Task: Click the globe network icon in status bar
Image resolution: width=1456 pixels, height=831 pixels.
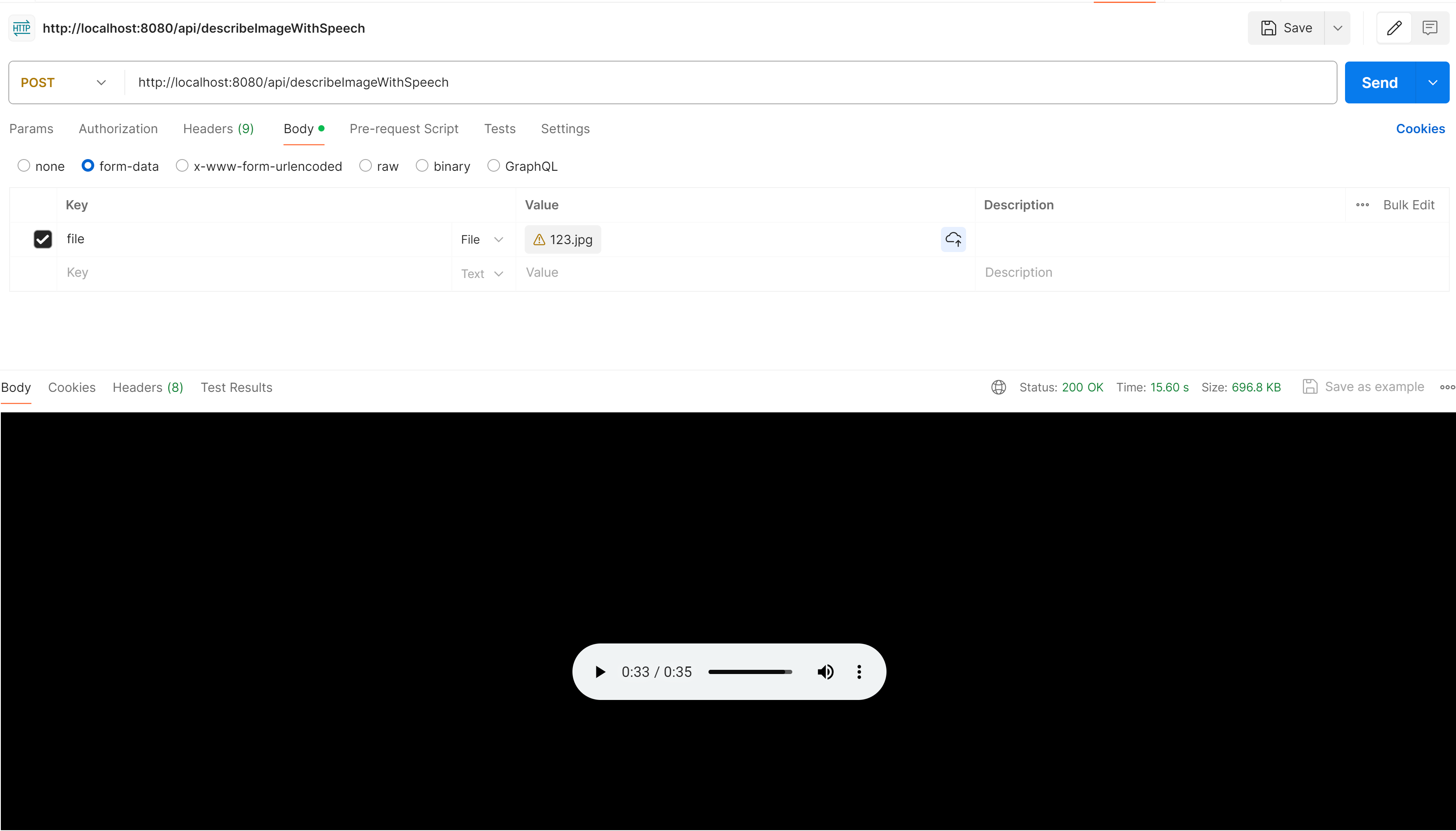Action: tap(998, 388)
